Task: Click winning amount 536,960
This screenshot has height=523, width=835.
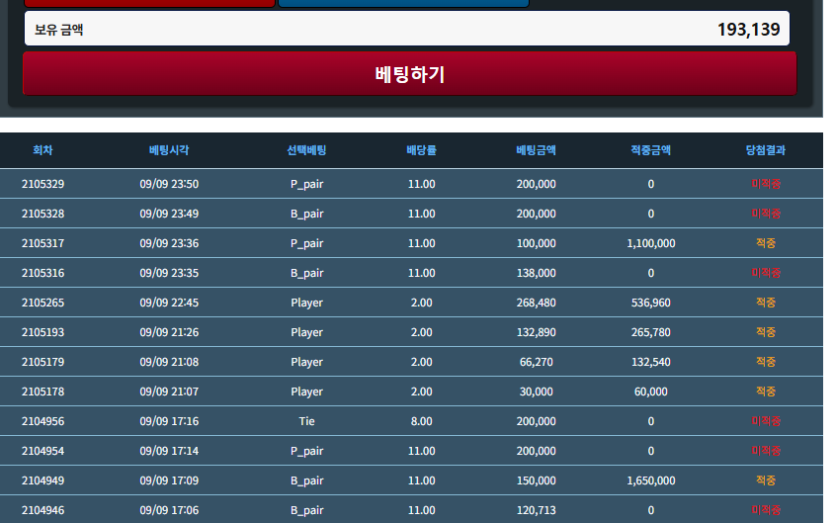Action: (651, 303)
